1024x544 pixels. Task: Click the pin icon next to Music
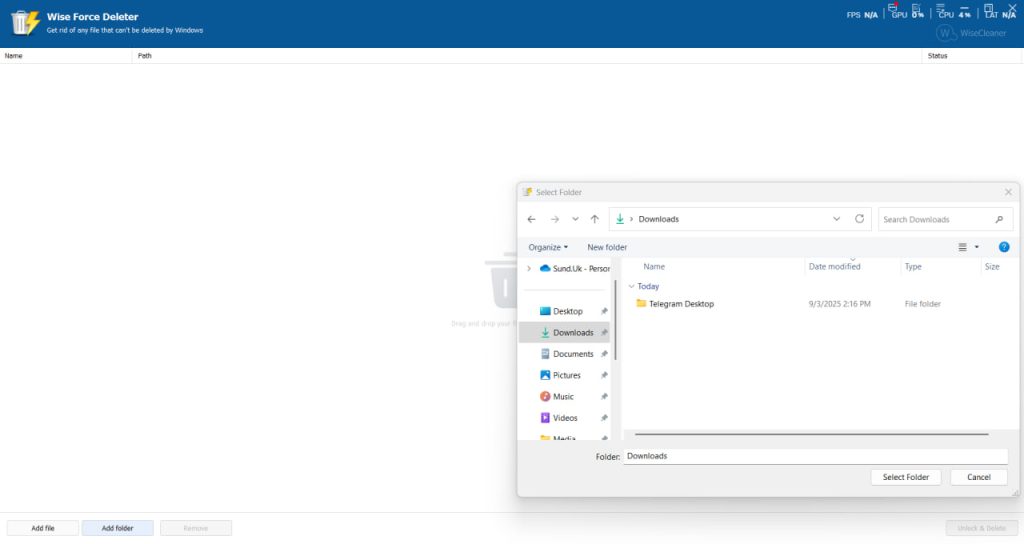point(604,396)
